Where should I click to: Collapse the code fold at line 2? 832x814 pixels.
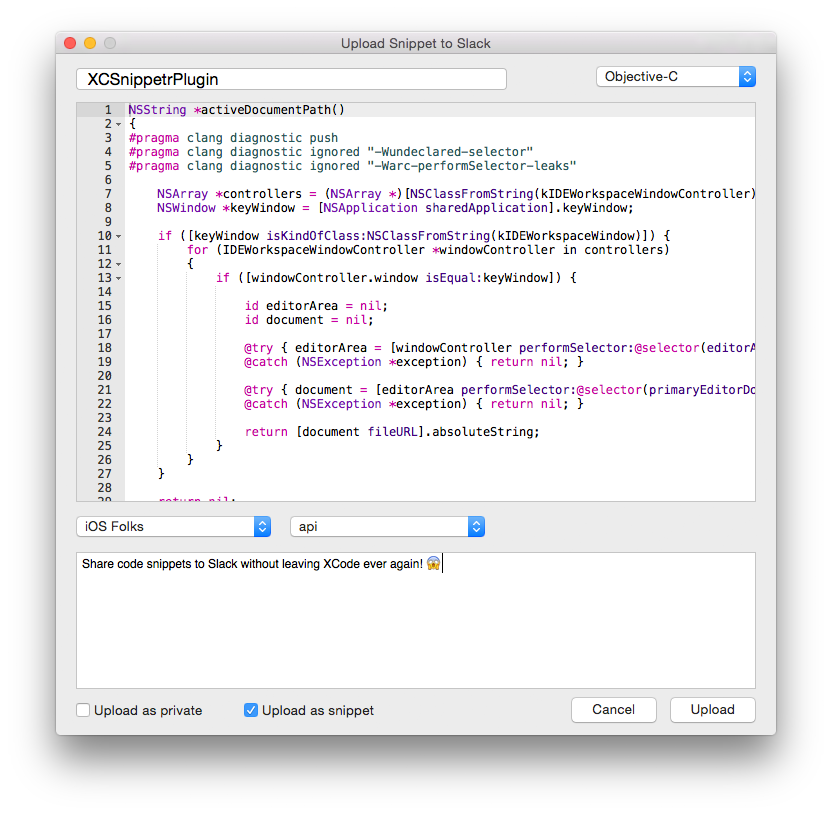point(119,124)
